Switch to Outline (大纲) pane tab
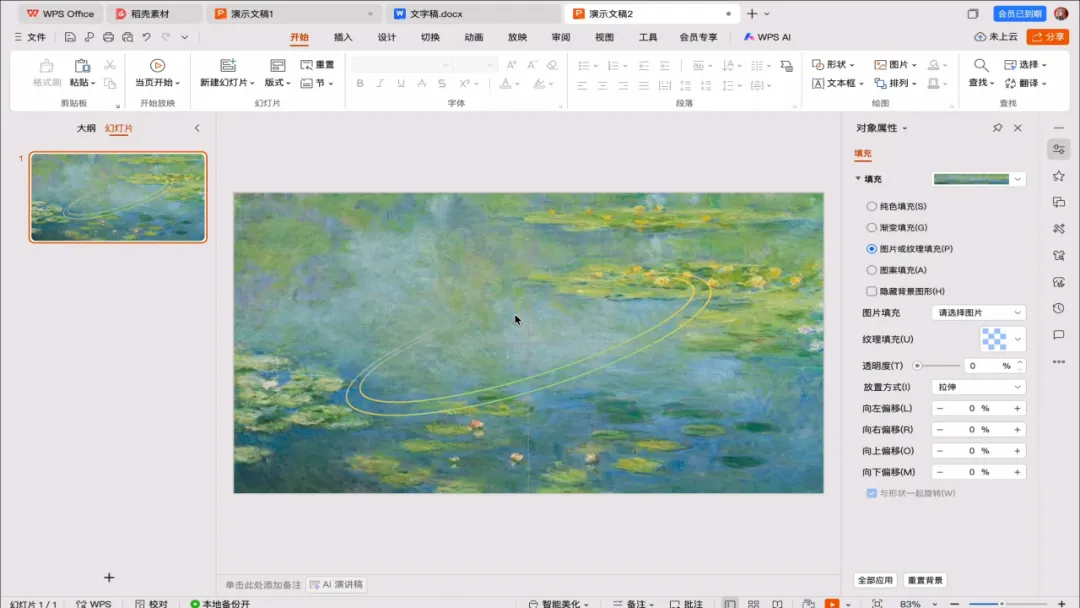The height and width of the screenshot is (608, 1080). [86, 128]
